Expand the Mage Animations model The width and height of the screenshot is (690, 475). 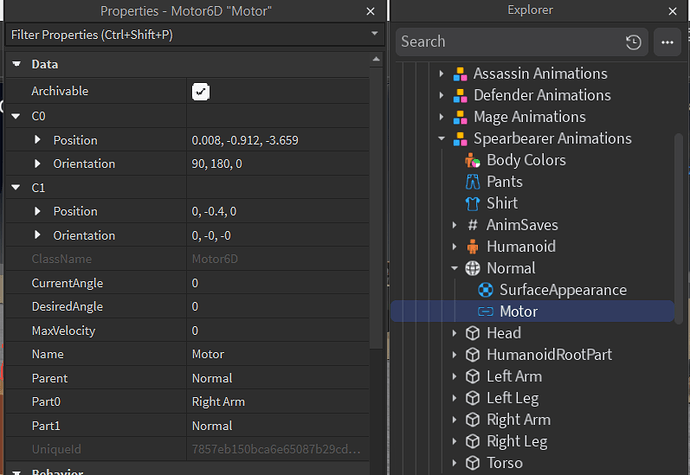point(441,117)
